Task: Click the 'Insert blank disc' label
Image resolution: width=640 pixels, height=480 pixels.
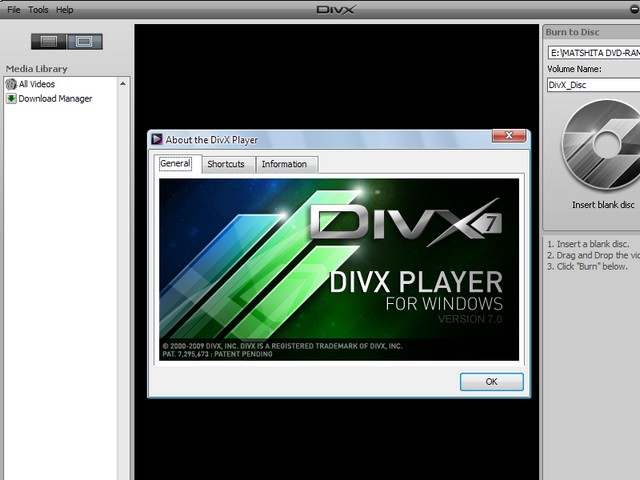Action: 603,205
